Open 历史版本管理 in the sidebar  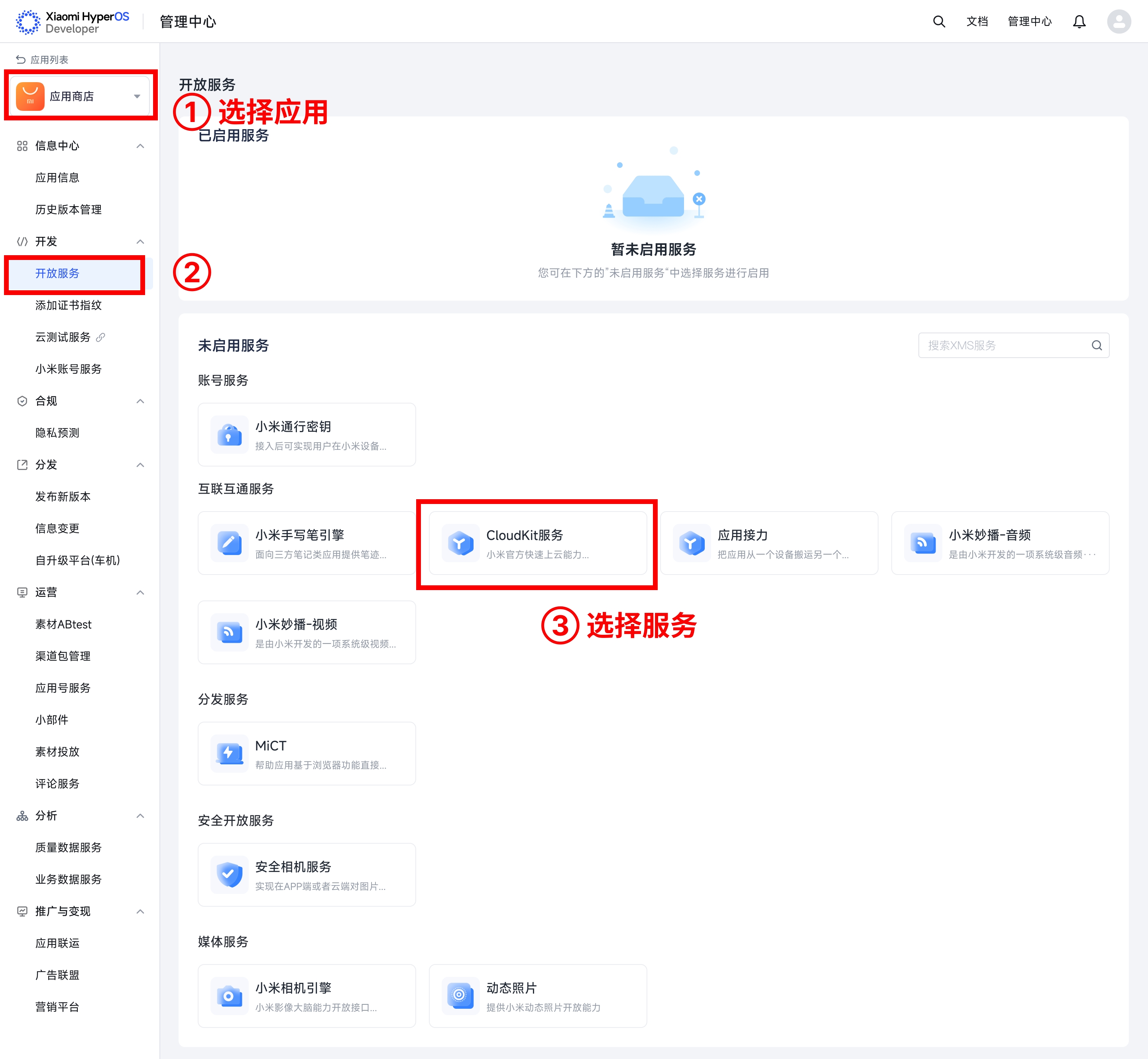coord(68,210)
